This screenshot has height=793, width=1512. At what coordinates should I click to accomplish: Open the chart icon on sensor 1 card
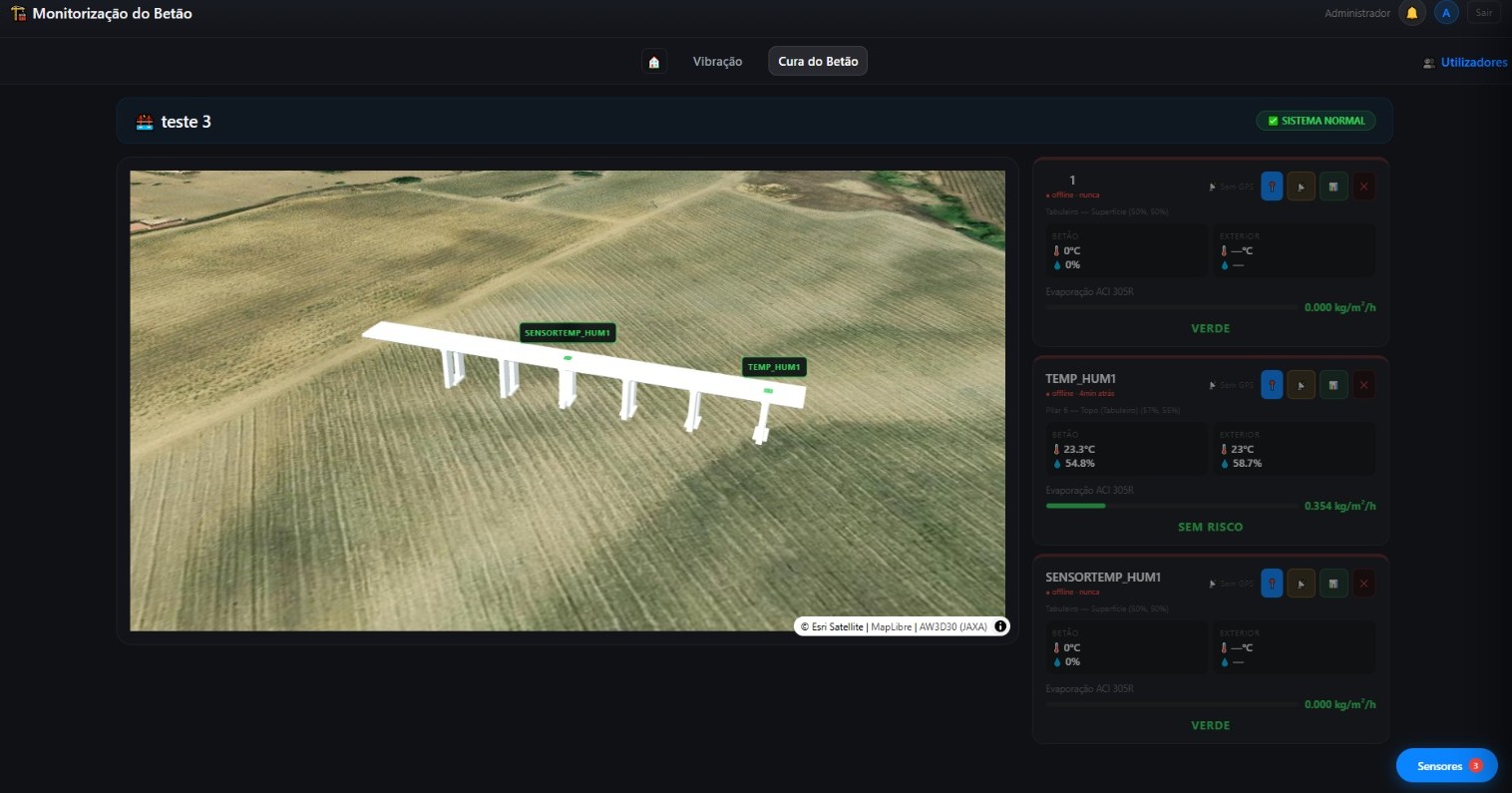(x=1333, y=187)
